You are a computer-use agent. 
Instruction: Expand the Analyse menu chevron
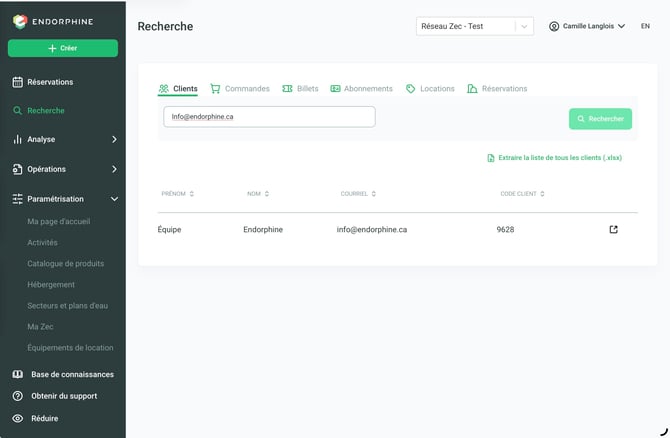tap(114, 139)
